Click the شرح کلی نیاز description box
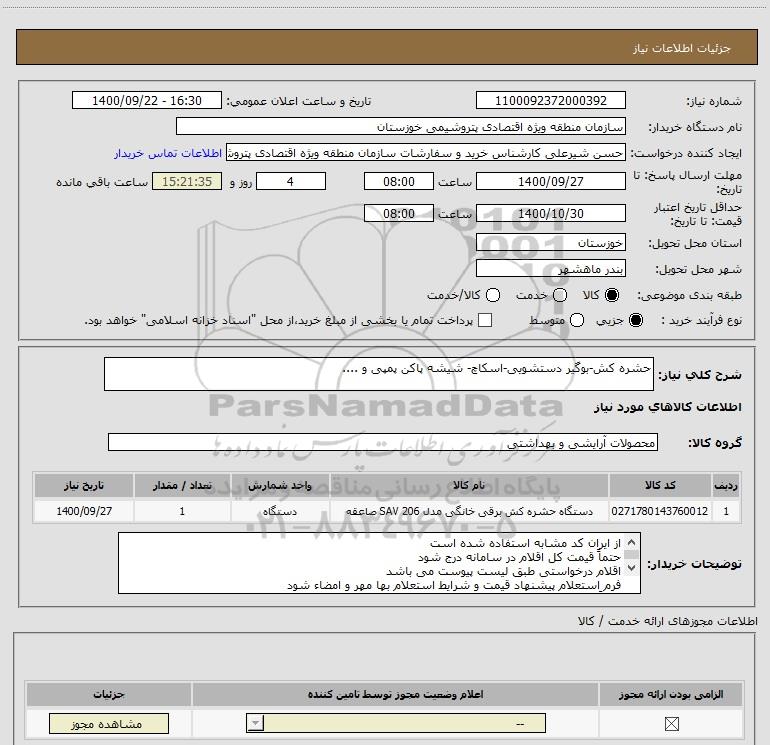Screen dimensions: 770x745 tap(379, 374)
